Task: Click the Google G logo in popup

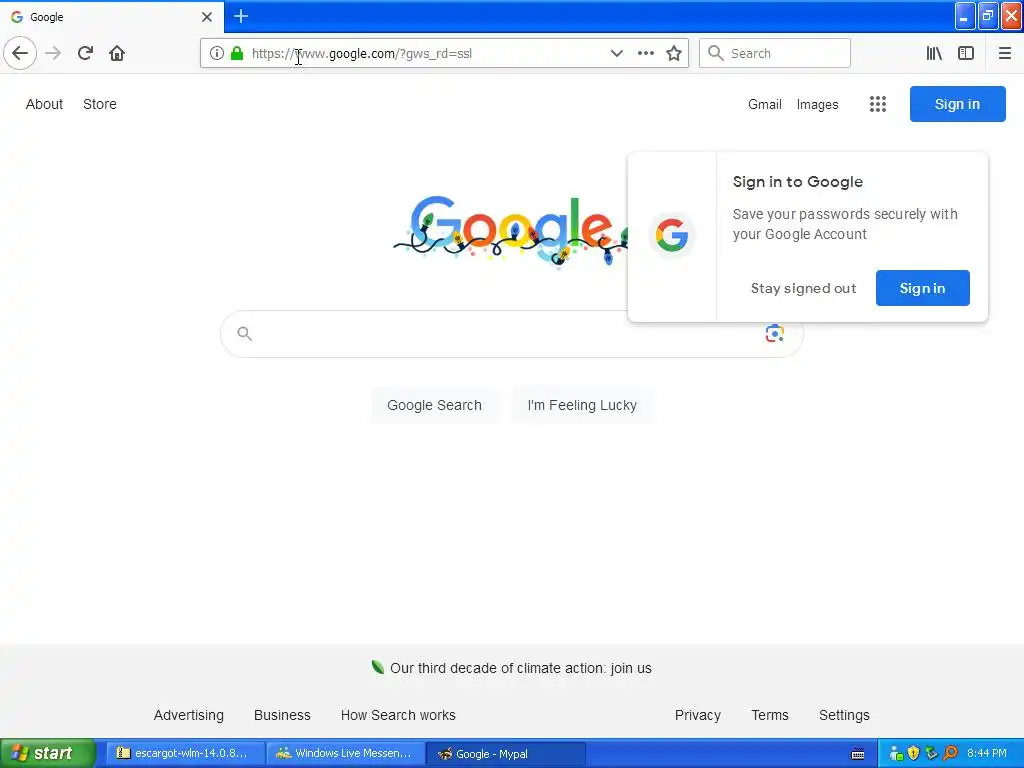Action: click(672, 234)
